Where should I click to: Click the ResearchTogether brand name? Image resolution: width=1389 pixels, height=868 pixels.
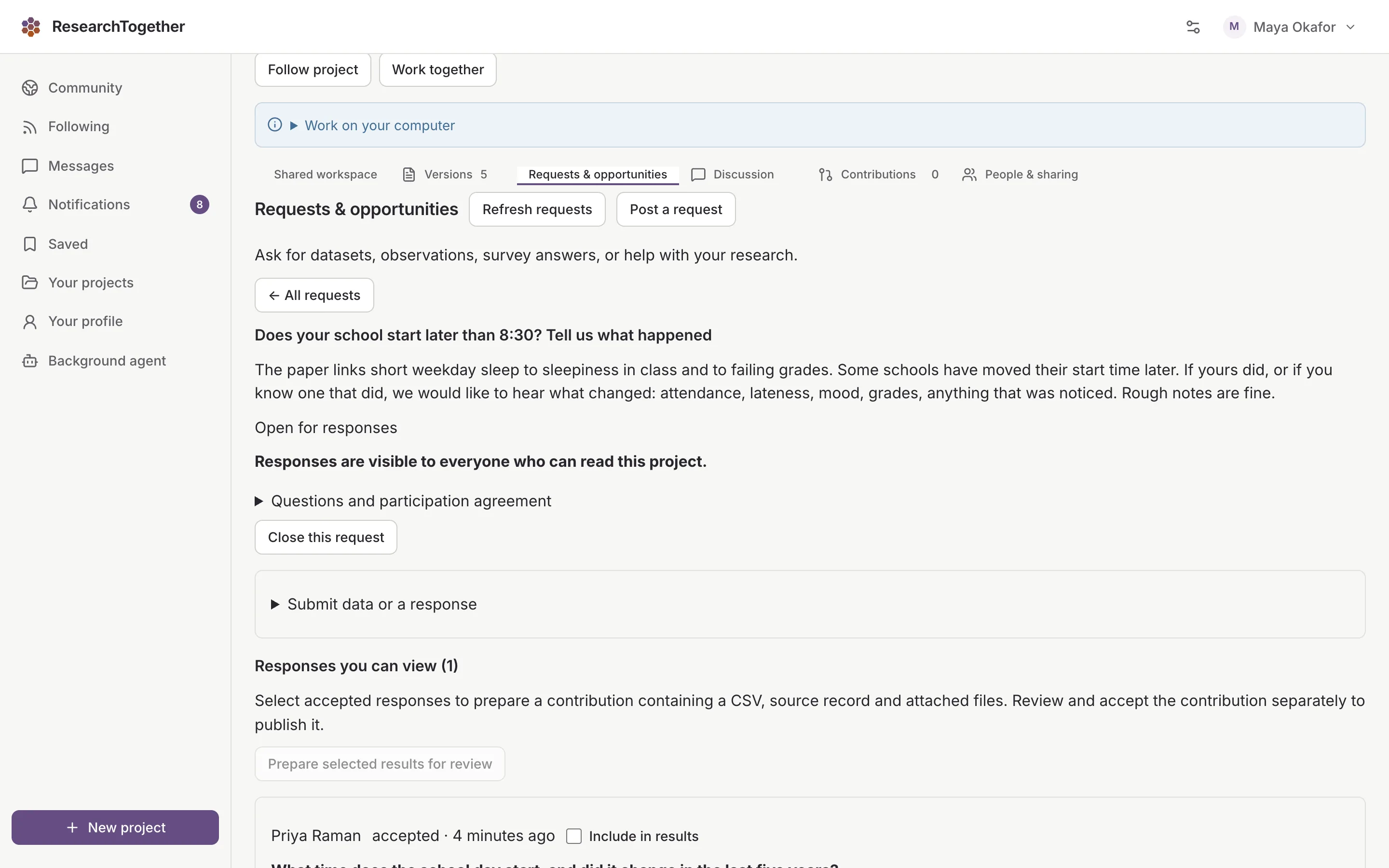point(118,27)
